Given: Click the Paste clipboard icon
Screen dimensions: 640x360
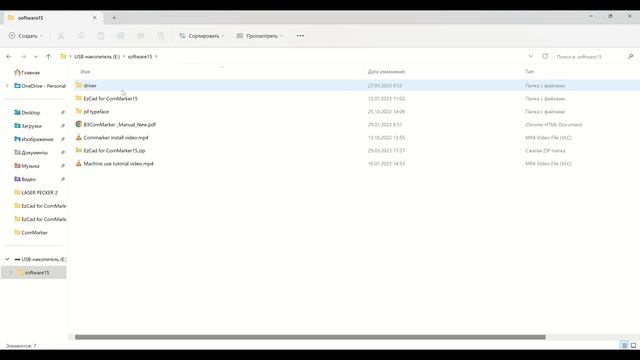Looking at the screenshot, I should tap(101, 36).
